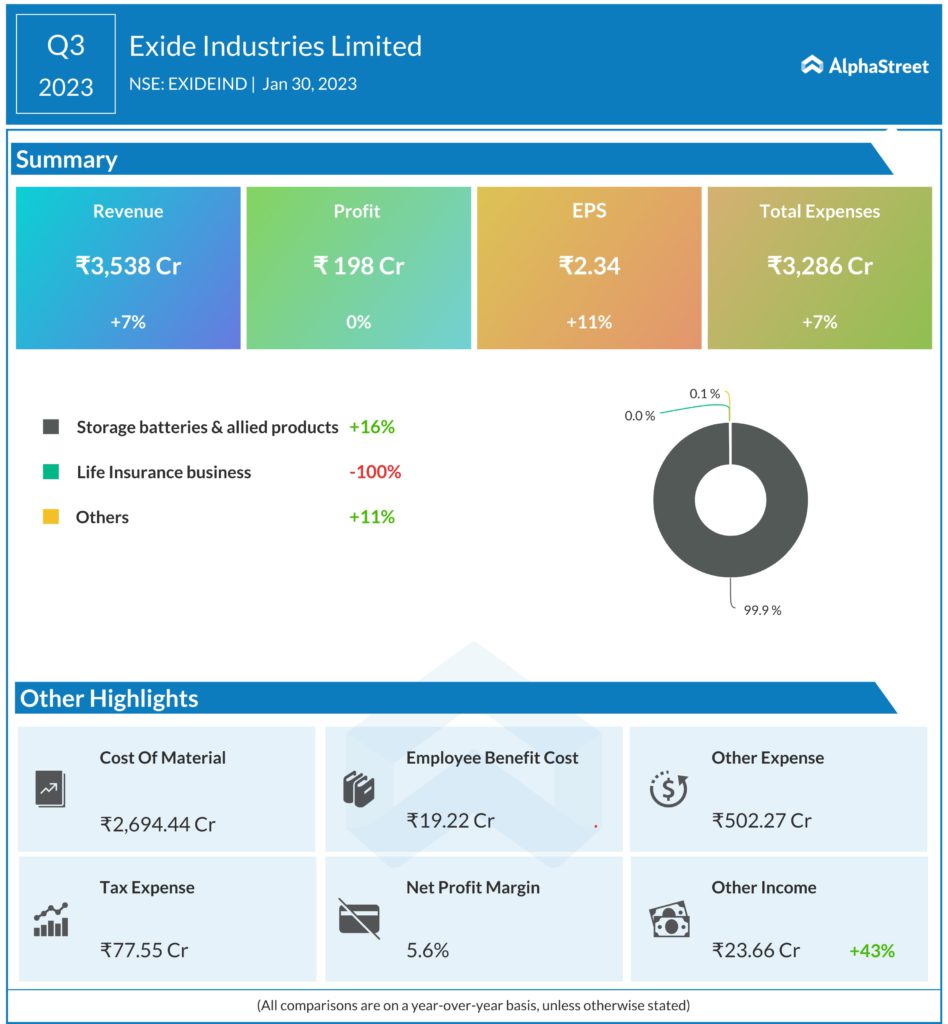948x1024 pixels.
Task: Select the green Life Insurance legend swatch
Action: [x=51, y=472]
